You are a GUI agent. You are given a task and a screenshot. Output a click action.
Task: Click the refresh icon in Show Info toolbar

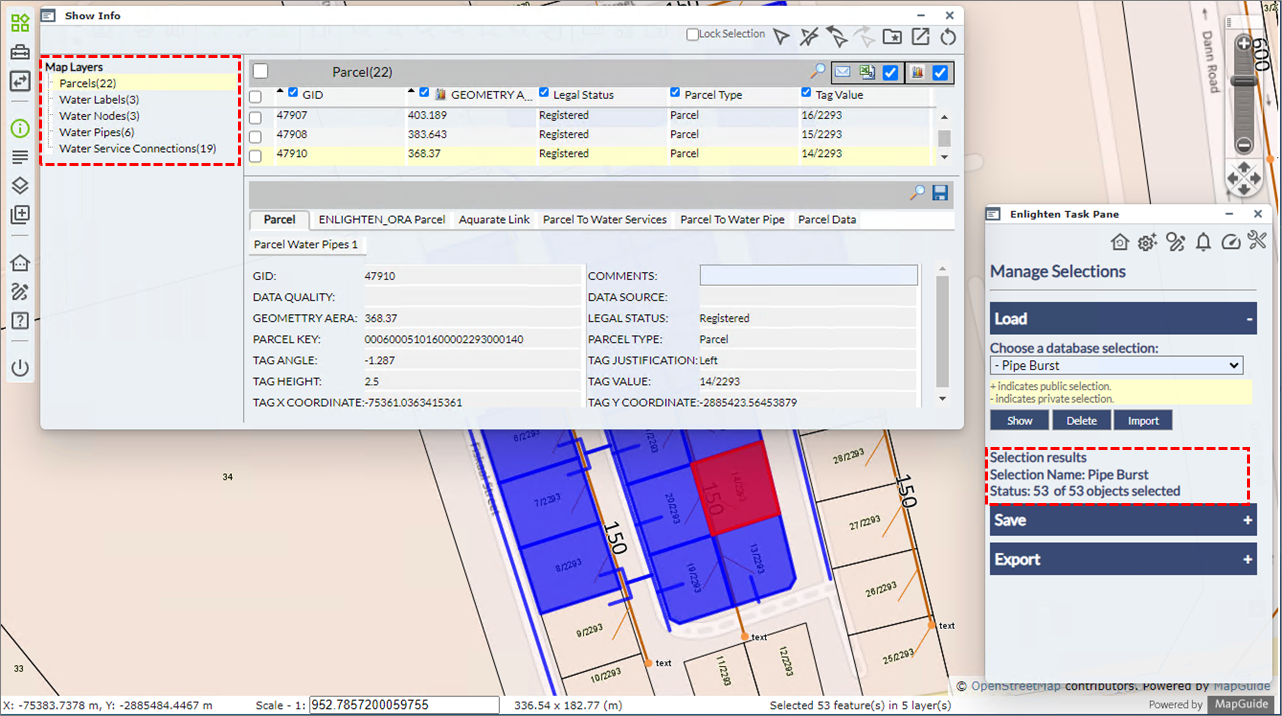948,37
